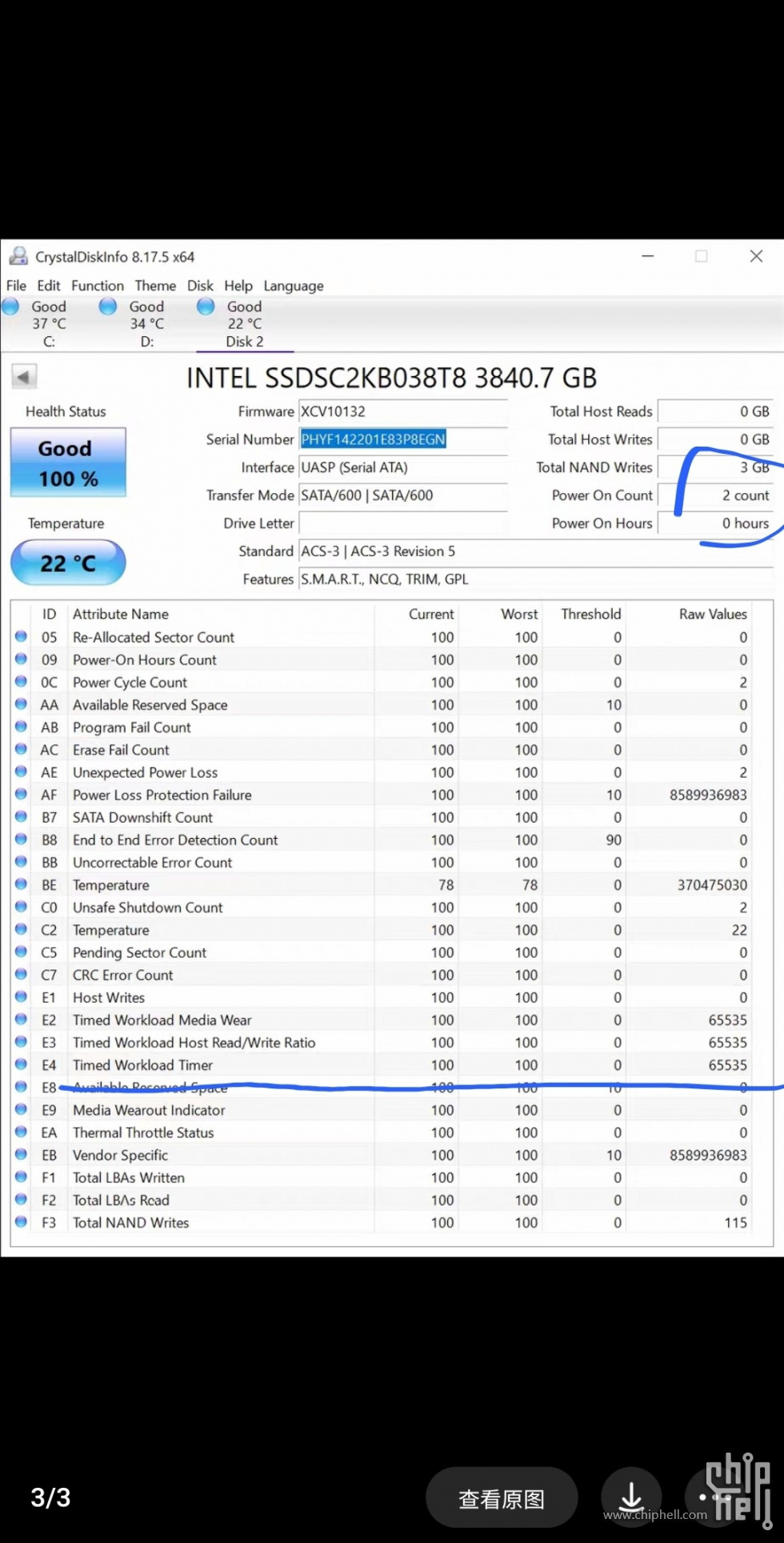This screenshot has width=784, height=1543.
Task: Click the Attribute Name column header
Action: point(121,614)
